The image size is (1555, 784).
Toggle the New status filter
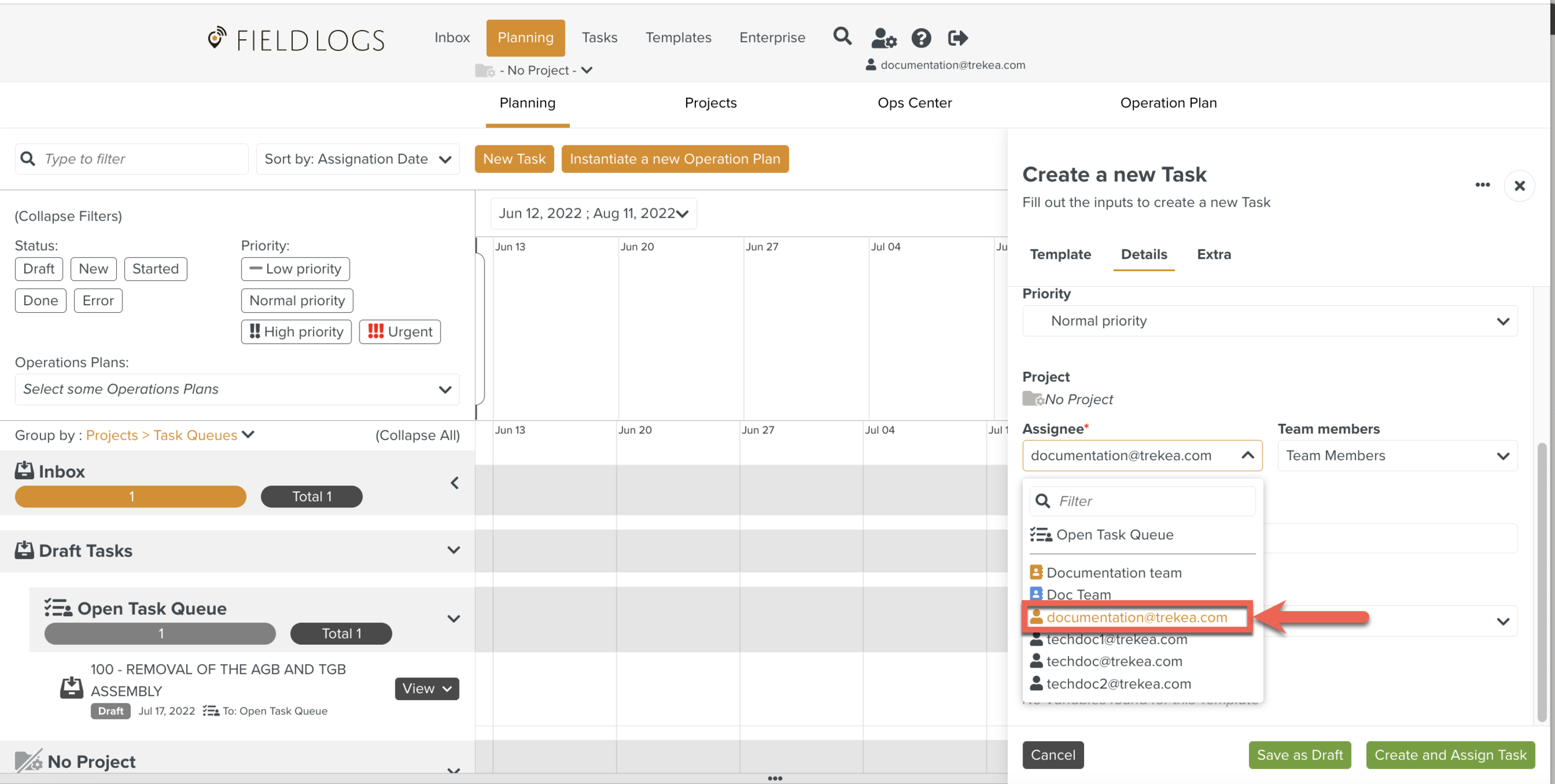point(93,269)
